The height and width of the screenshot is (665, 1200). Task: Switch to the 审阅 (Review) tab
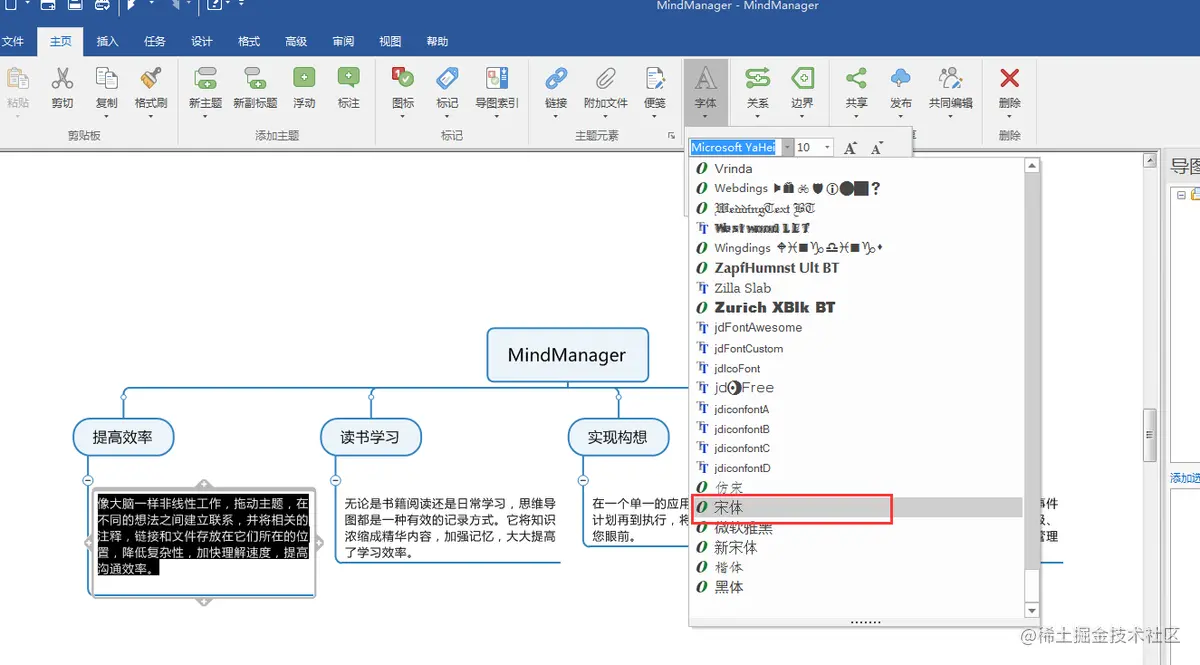pos(343,41)
